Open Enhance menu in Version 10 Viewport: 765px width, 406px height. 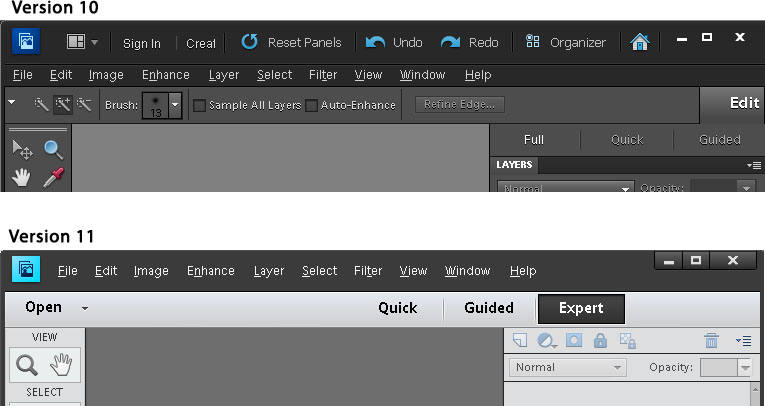[165, 75]
